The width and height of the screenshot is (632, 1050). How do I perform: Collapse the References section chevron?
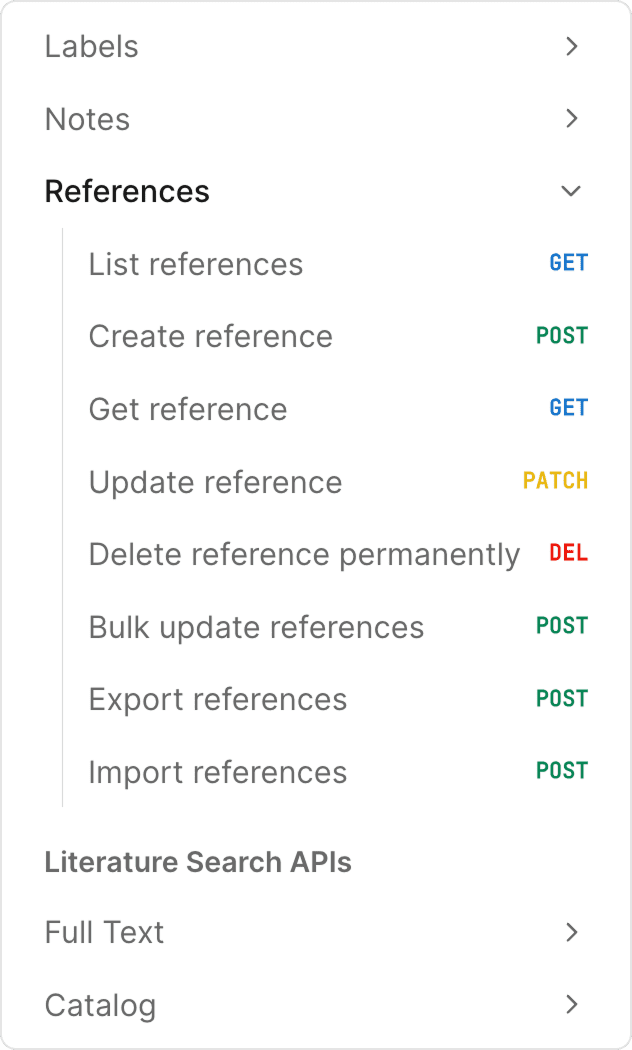(571, 191)
